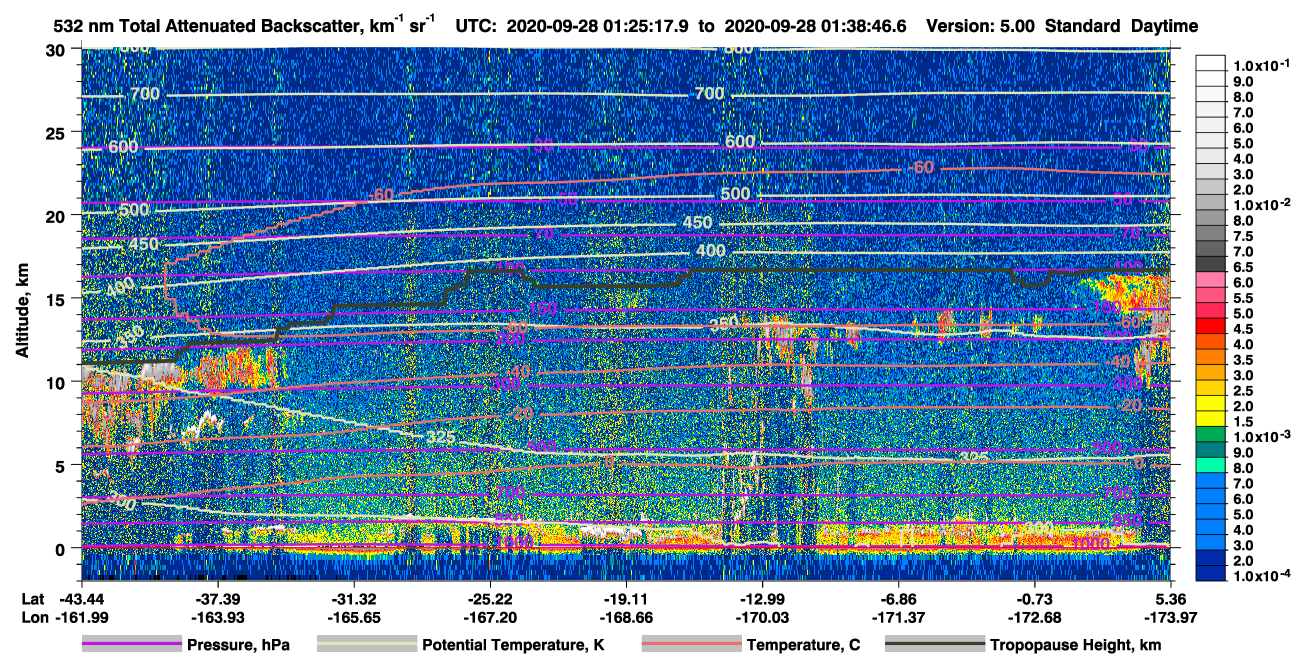Click the 30 altitude tick label
1300x667 pixels.
(58, 49)
